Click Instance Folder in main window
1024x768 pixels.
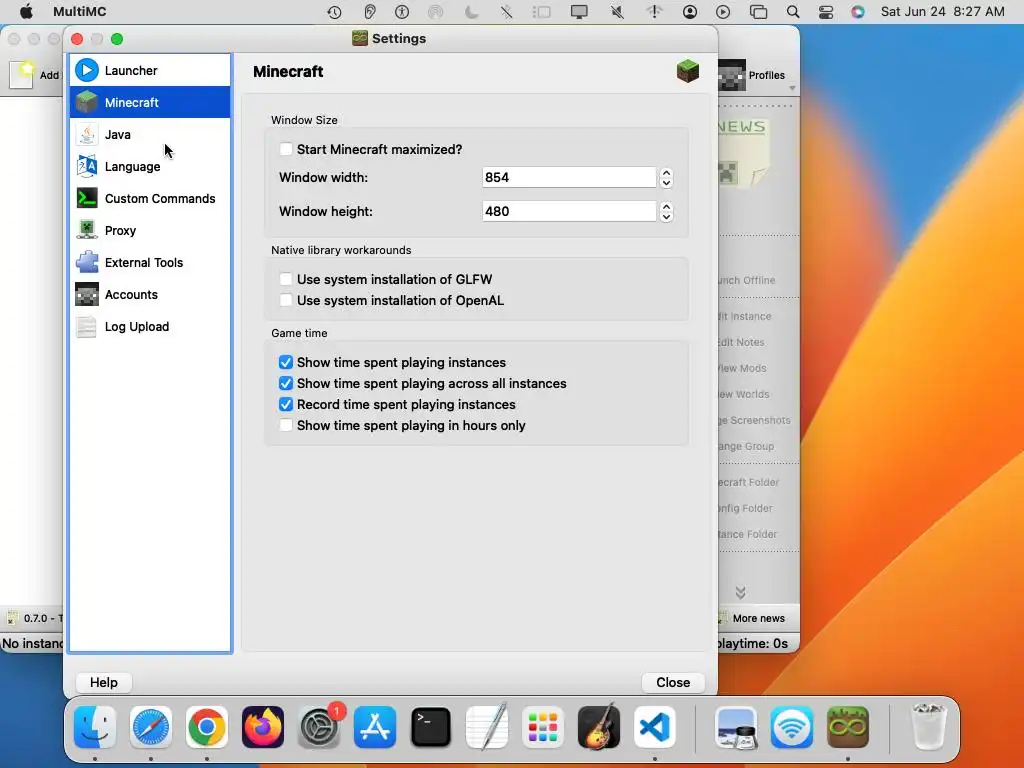pyautogui.click(x=747, y=534)
